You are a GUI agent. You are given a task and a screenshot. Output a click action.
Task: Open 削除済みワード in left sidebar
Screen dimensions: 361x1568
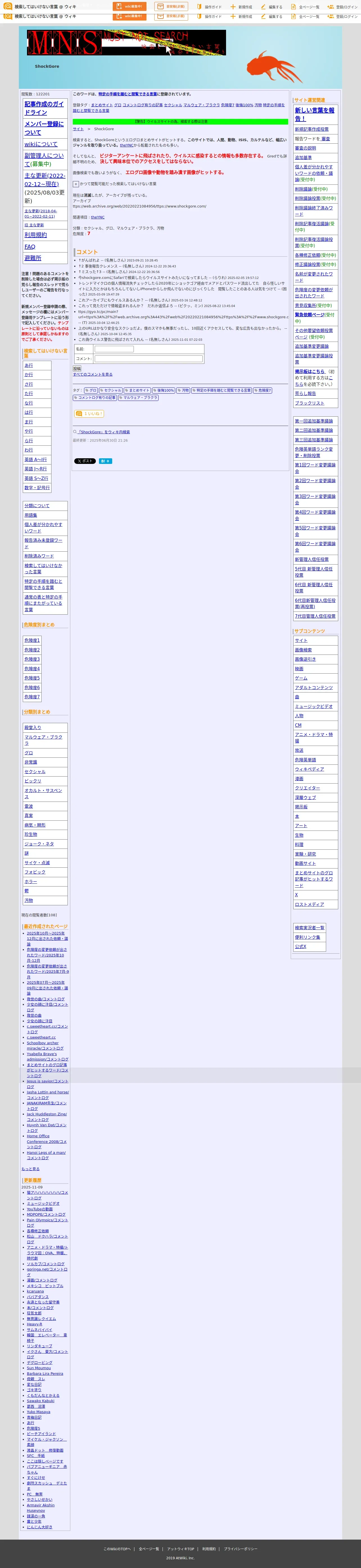[39, 556]
